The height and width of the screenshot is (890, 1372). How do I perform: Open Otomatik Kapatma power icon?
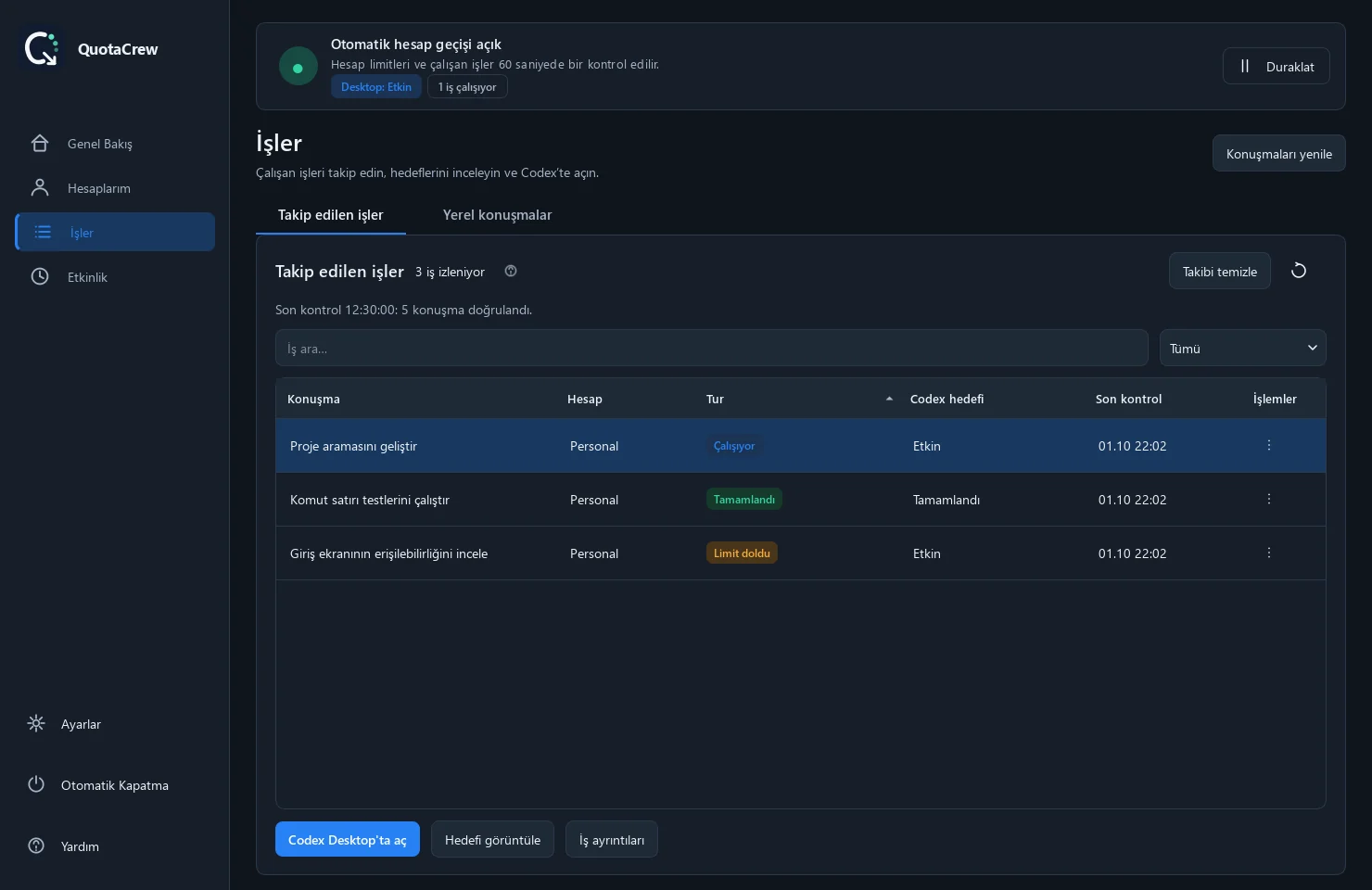(x=36, y=784)
